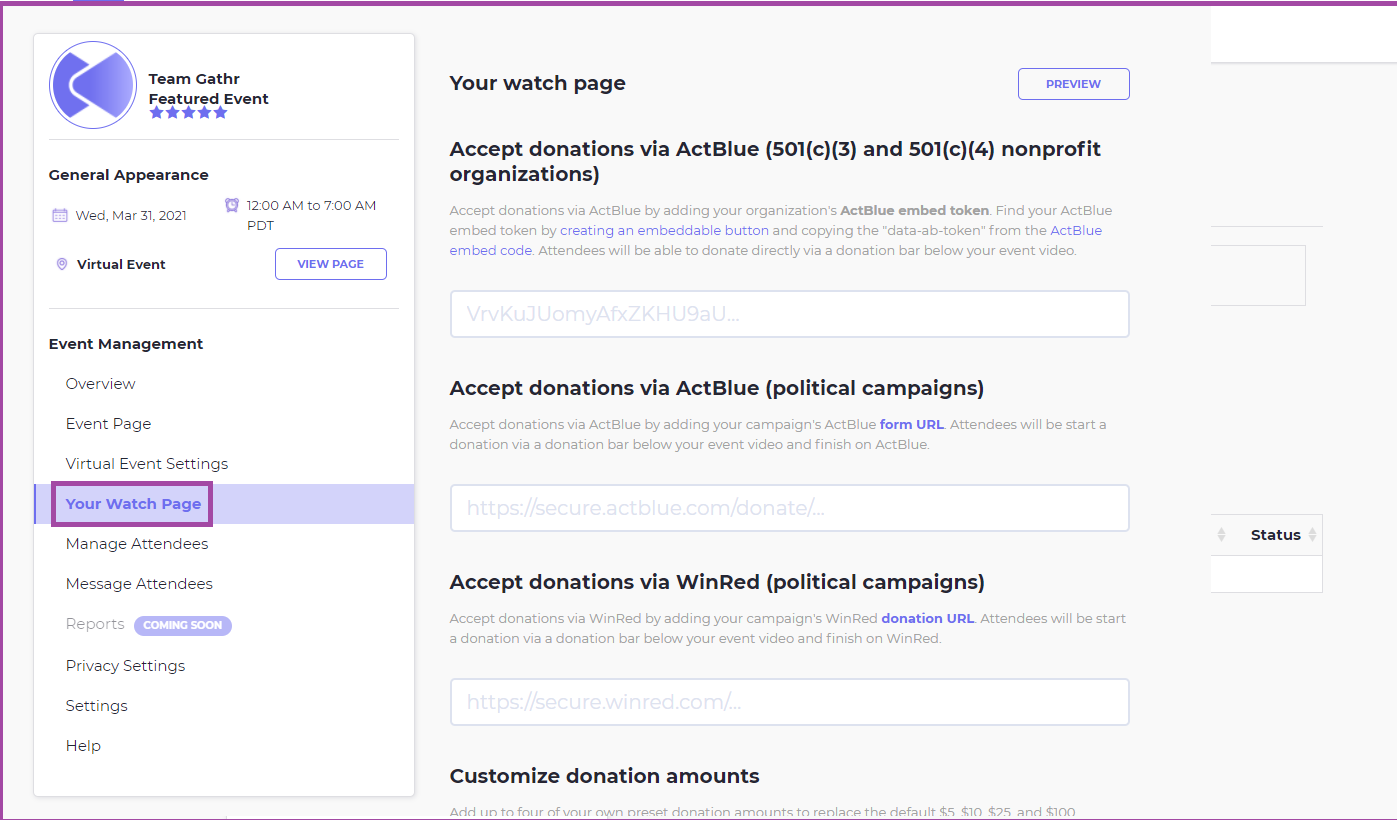This screenshot has height=820, width=1397.
Task: Follow the 'creating an embeddable button' link
Action: pos(664,230)
